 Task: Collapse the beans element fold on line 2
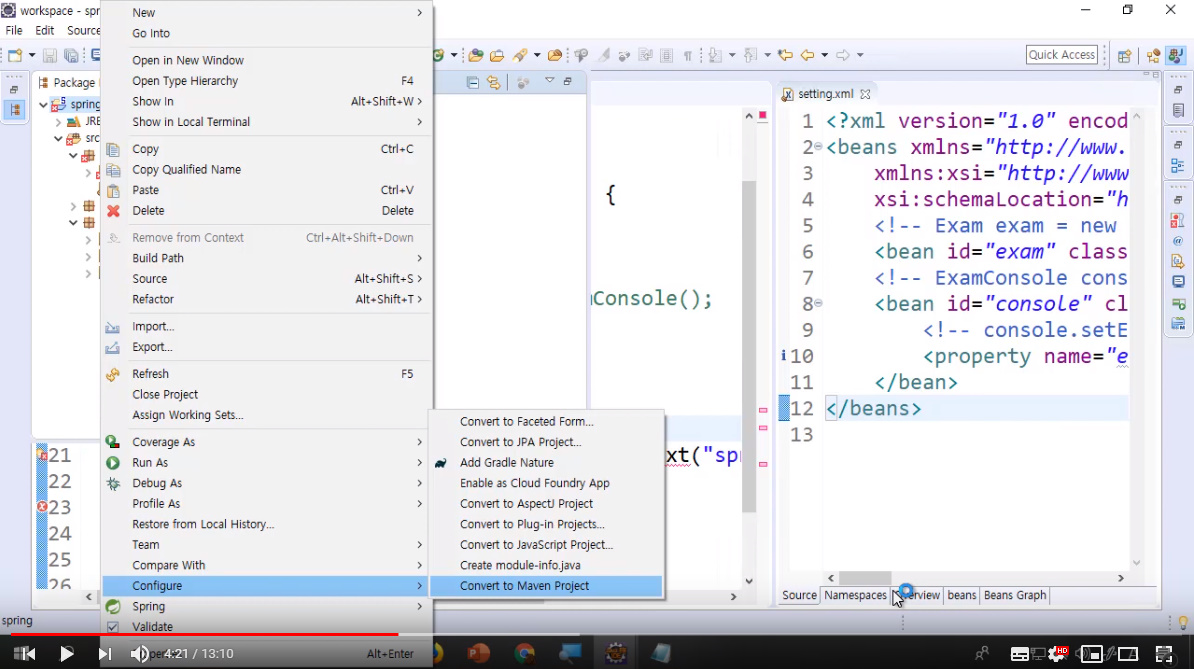coord(819,147)
